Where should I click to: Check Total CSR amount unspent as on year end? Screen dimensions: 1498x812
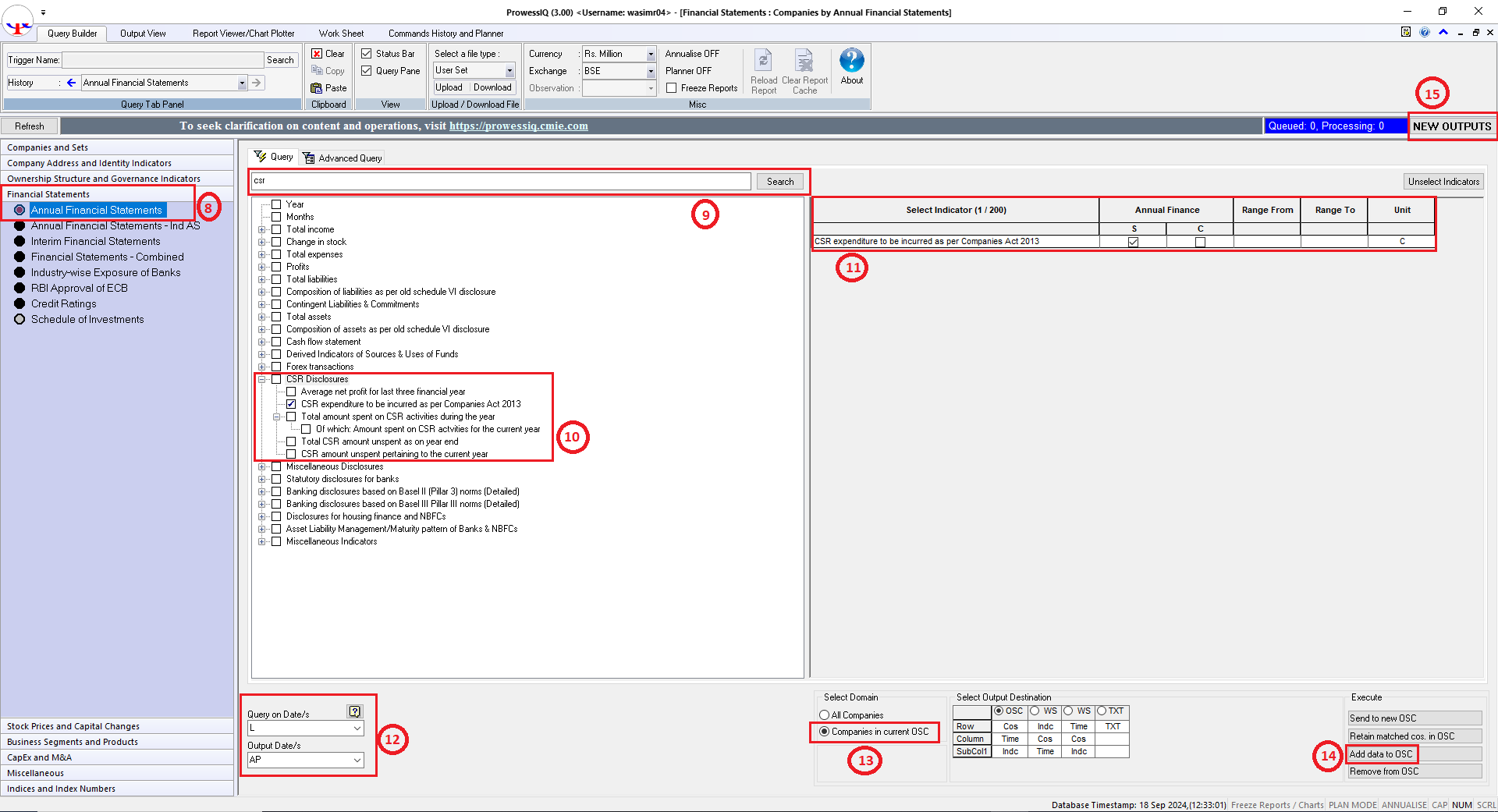291,441
